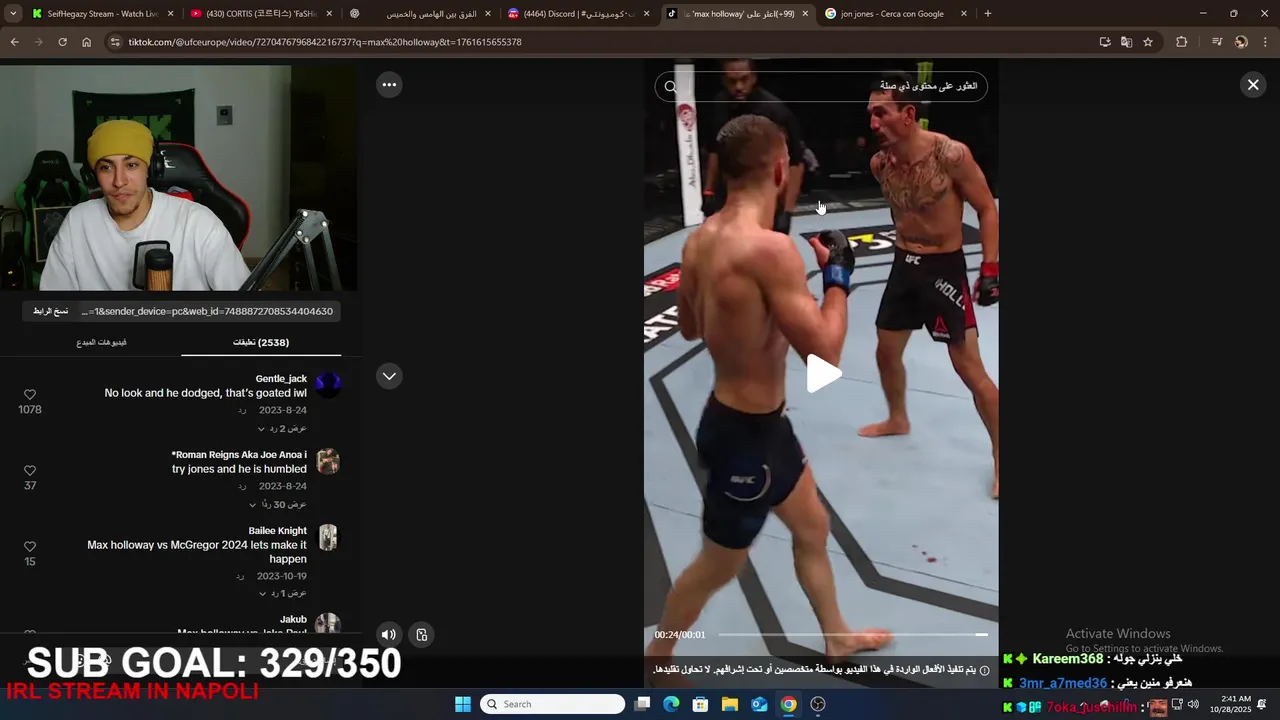The height and width of the screenshot is (720, 1280).
Task: Click the taskbar Search box
Action: (552, 704)
